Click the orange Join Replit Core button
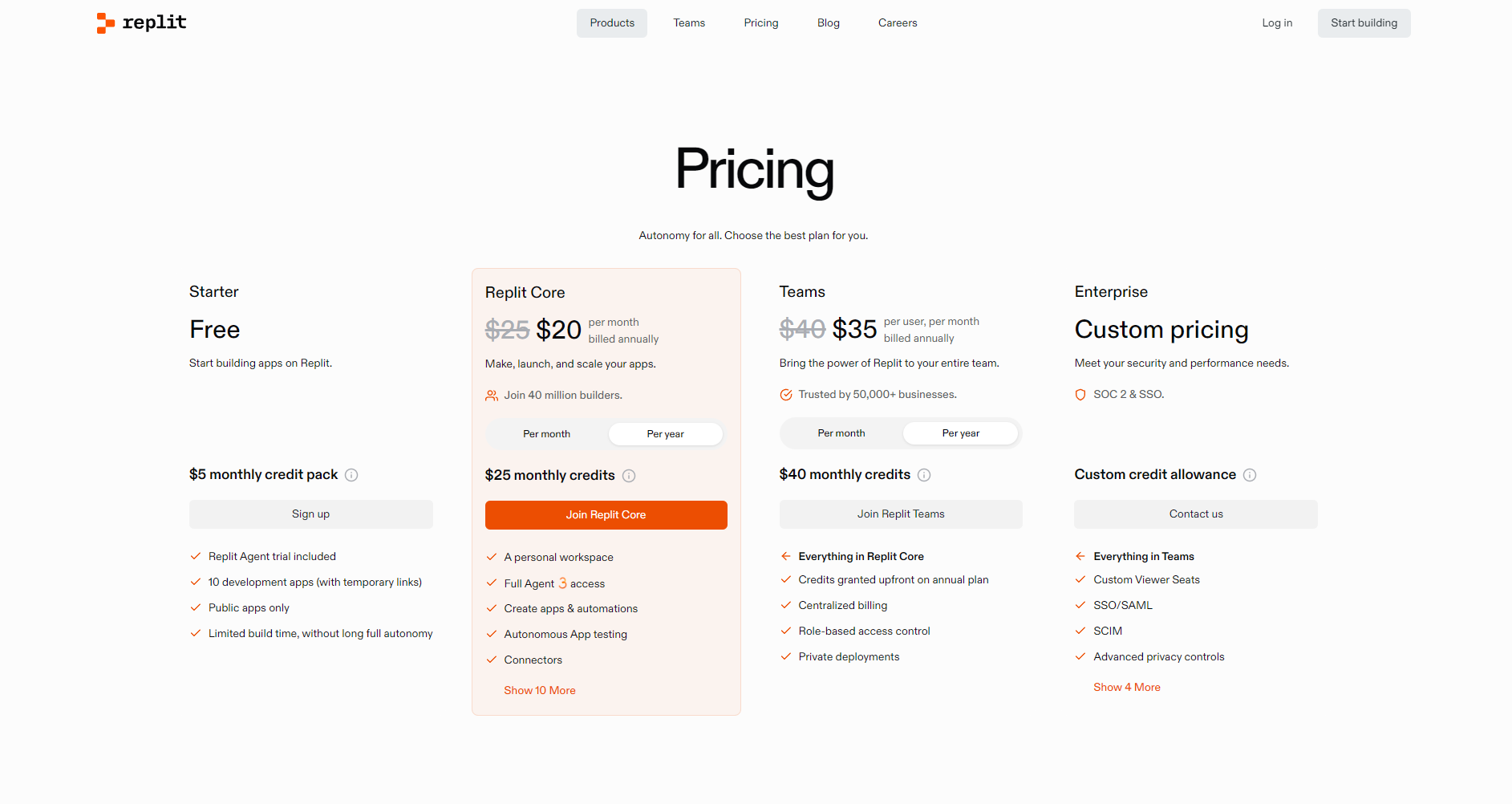Image resolution: width=1512 pixels, height=804 pixels. [x=606, y=515]
